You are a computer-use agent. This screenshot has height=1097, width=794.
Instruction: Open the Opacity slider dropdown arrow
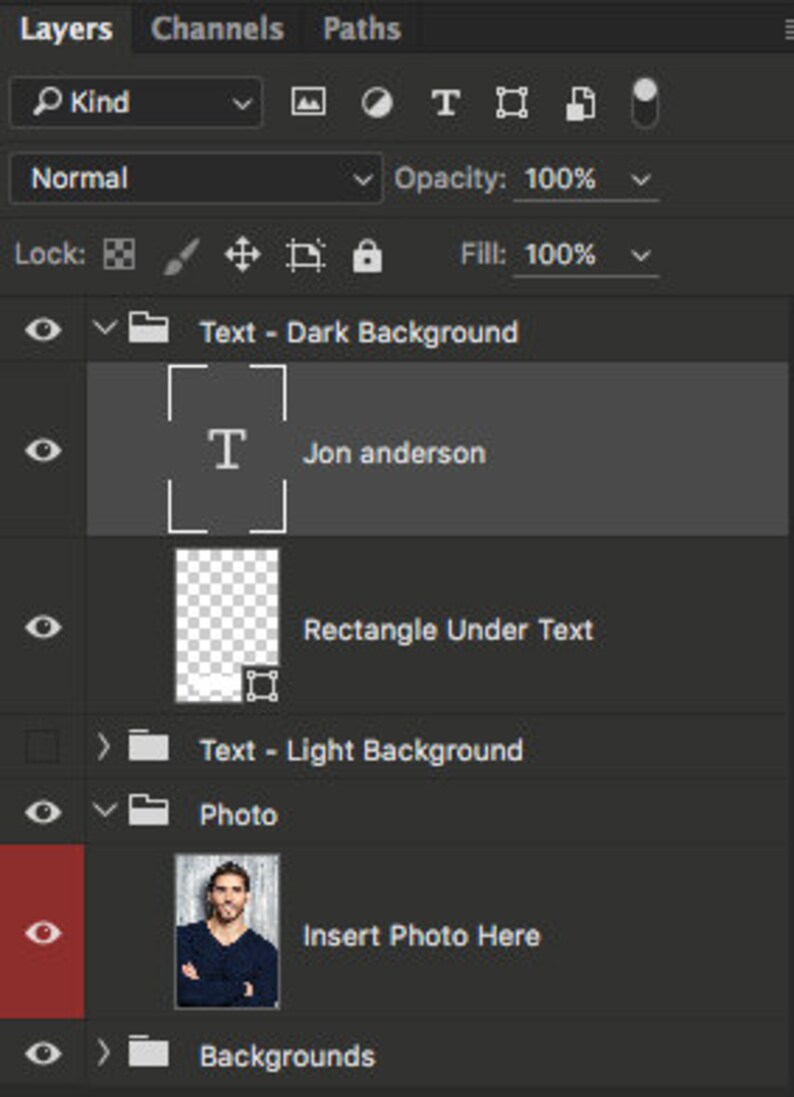(641, 181)
